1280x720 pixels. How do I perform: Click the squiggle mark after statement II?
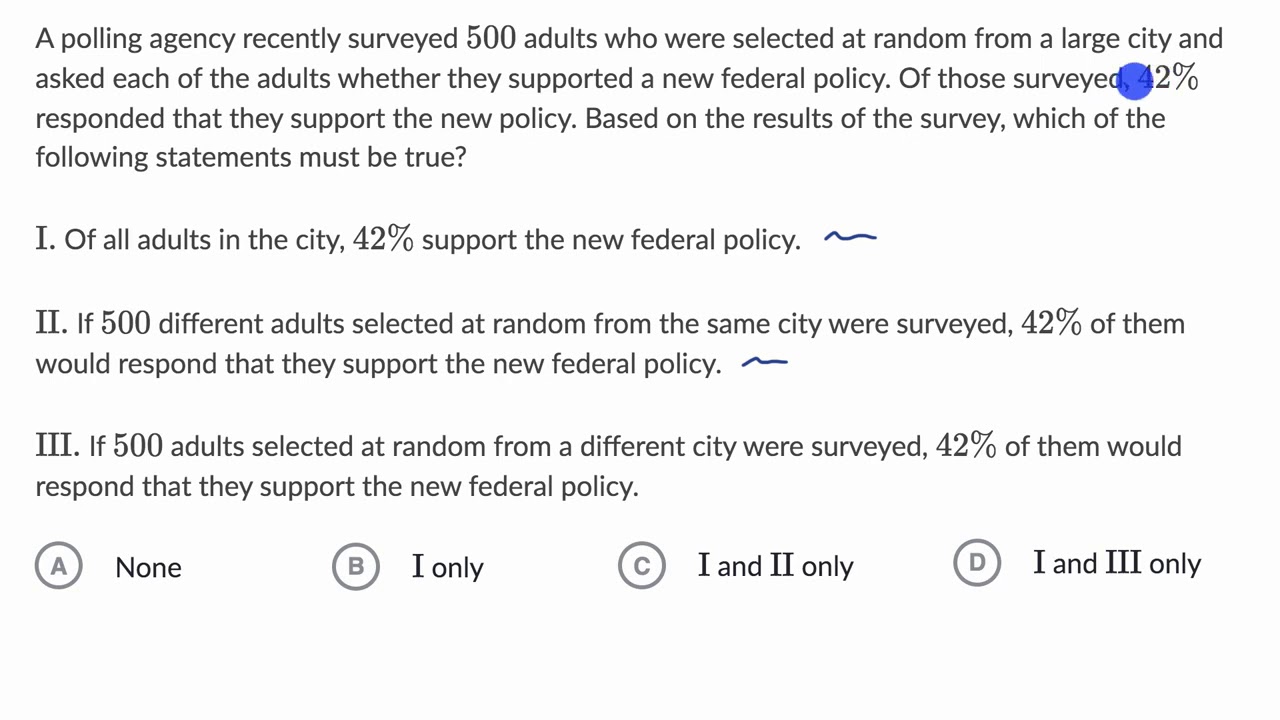(764, 362)
